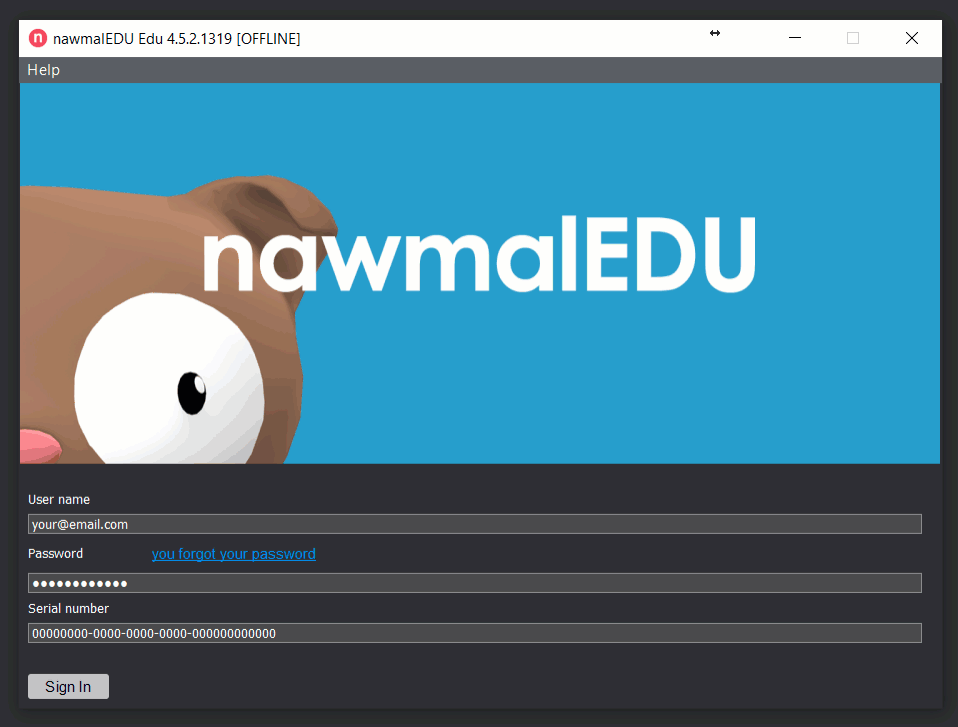Minimize the nawmalEDU window
This screenshot has height=727, width=958.
click(x=794, y=38)
